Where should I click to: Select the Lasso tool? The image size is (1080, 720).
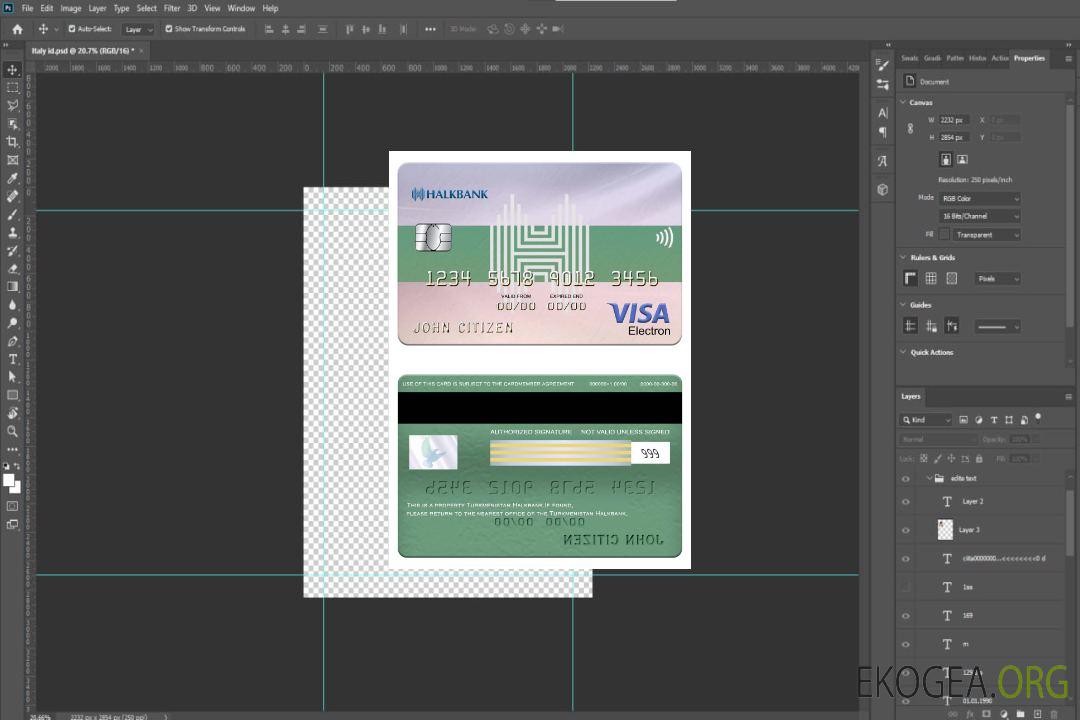click(x=12, y=105)
